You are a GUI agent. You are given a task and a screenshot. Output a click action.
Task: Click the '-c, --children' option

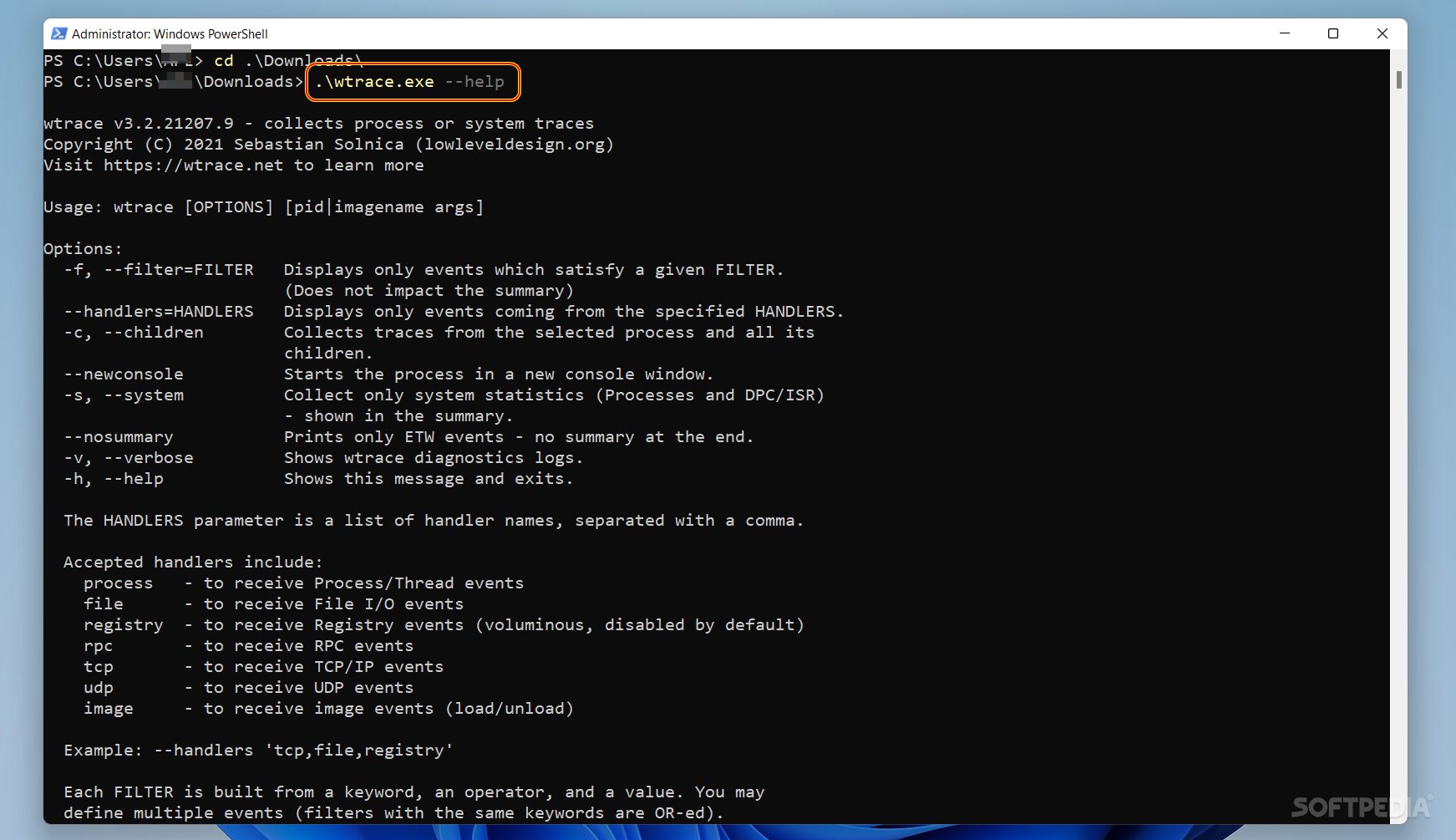134,333
